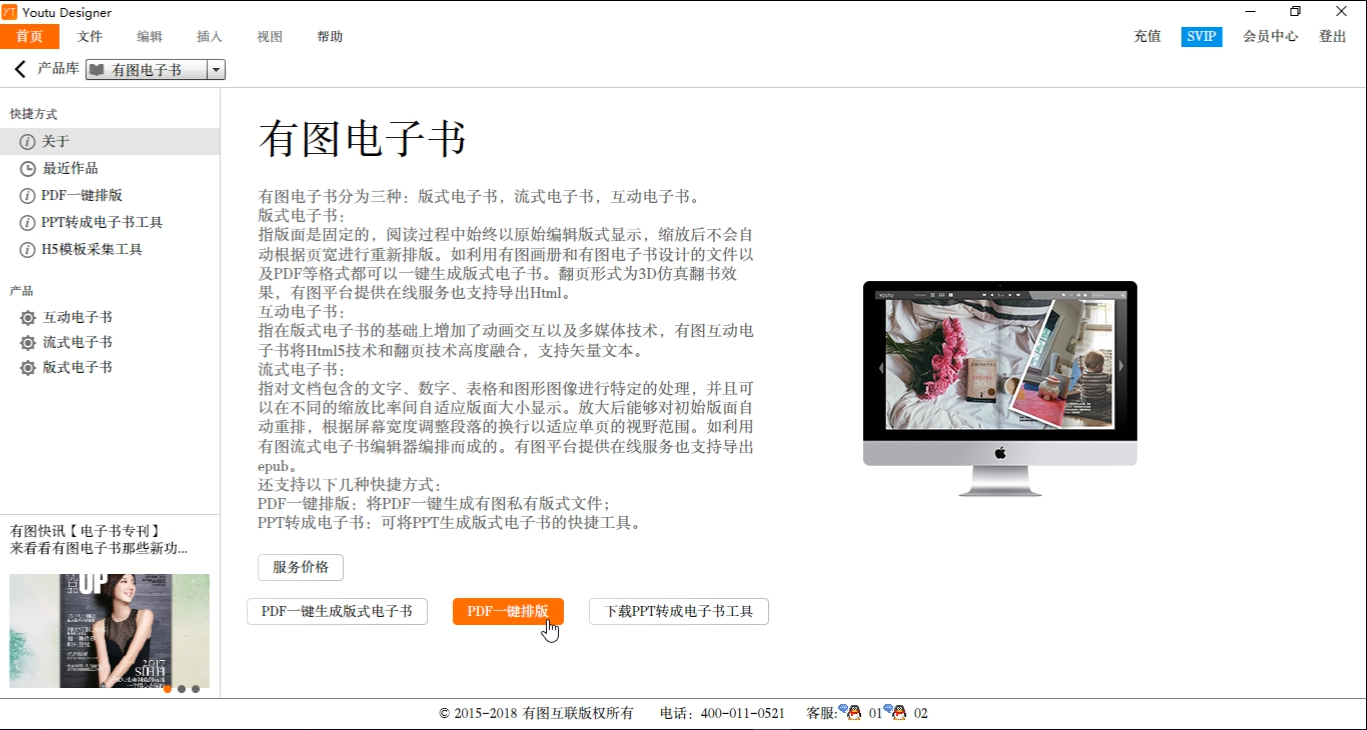Click the 服务价格 button
1367x730 pixels.
(302, 567)
